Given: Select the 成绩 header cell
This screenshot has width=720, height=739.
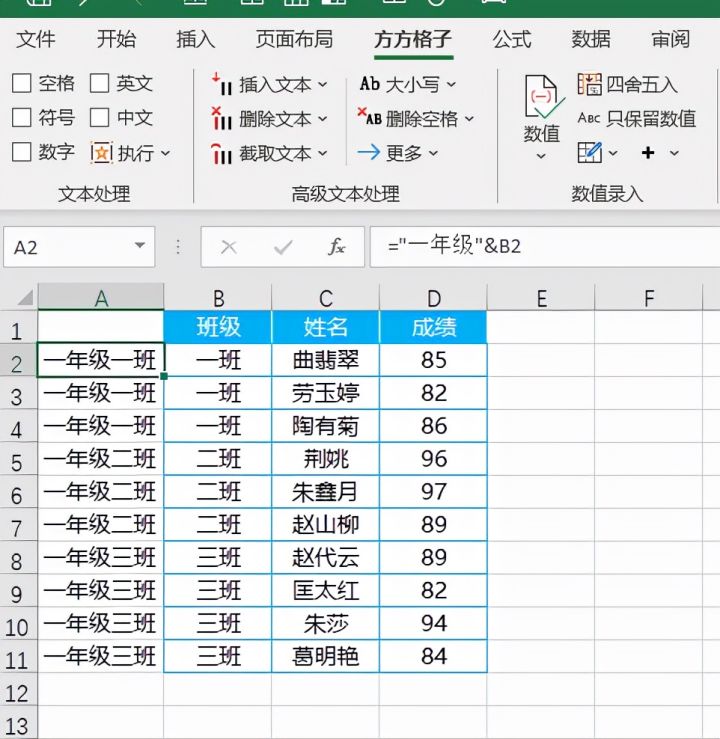Looking at the screenshot, I should (434, 327).
